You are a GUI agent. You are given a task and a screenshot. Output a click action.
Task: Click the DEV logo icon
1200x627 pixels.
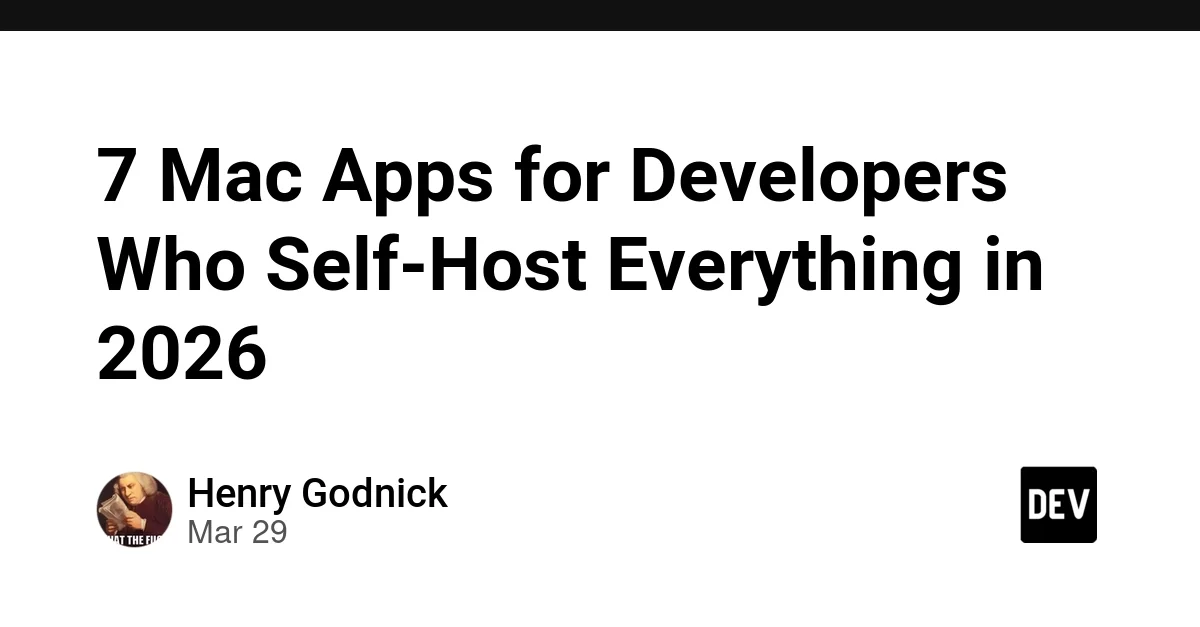coord(1058,504)
